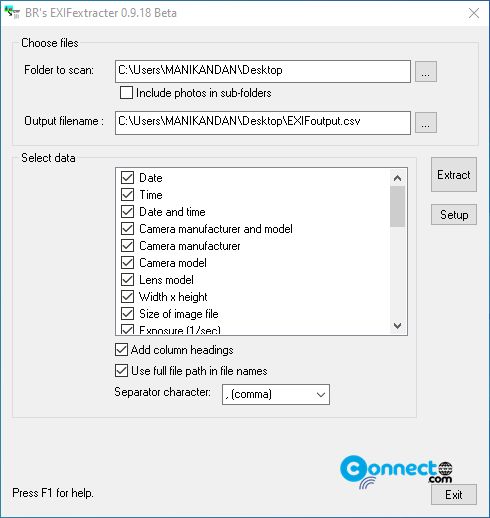The height and width of the screenshot is (518, 490).
Task: Browse for the folder to scan
Action: point(426,71)
